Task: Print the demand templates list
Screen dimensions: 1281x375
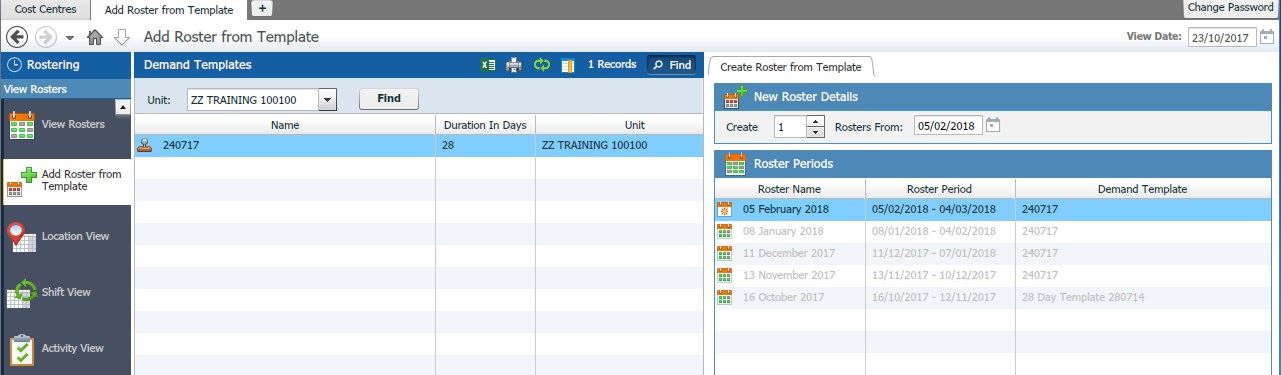Action: [x=515, y=65]
